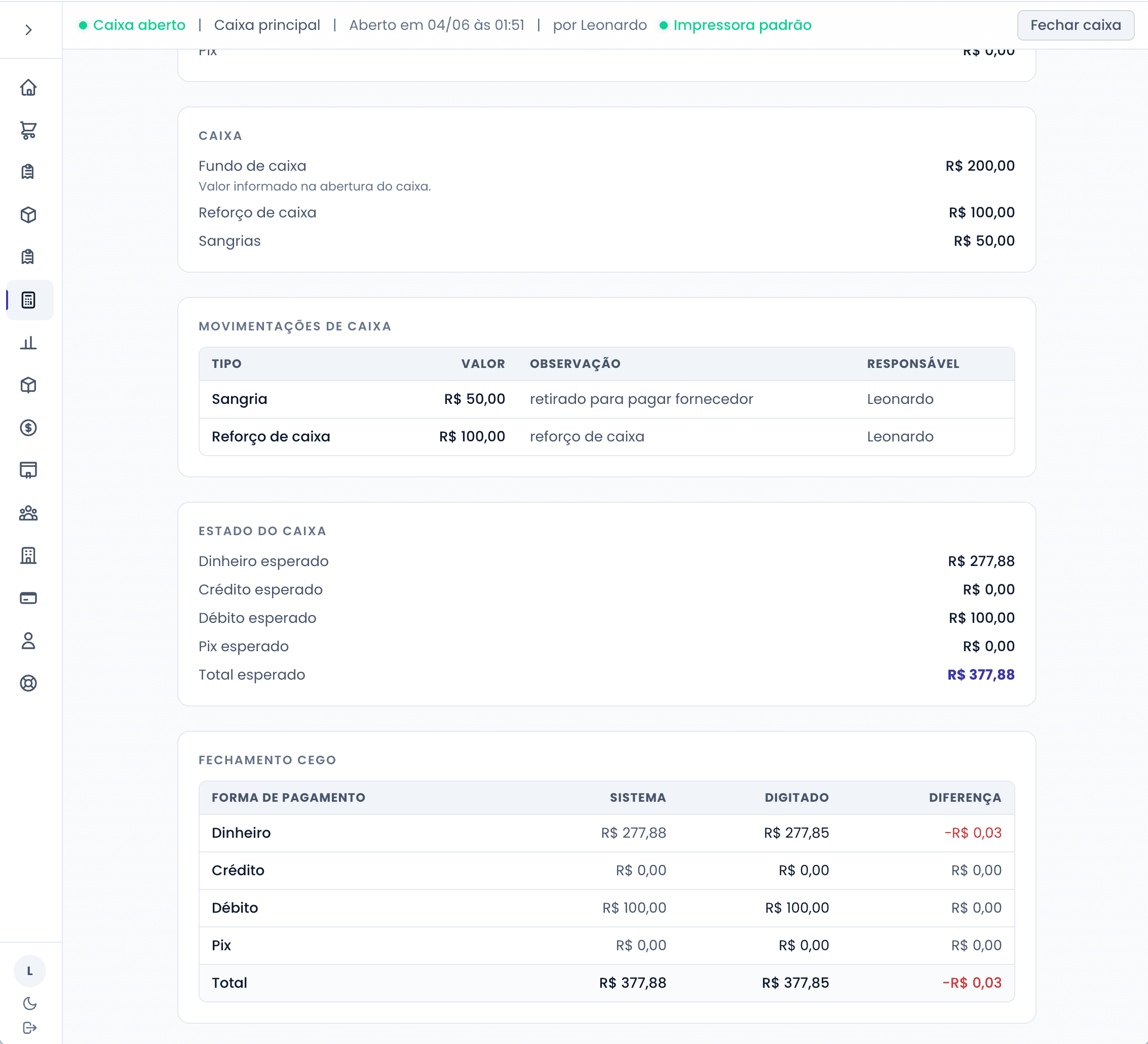
Task: Open the shopping cart sales icon
Action: (28, 130)
